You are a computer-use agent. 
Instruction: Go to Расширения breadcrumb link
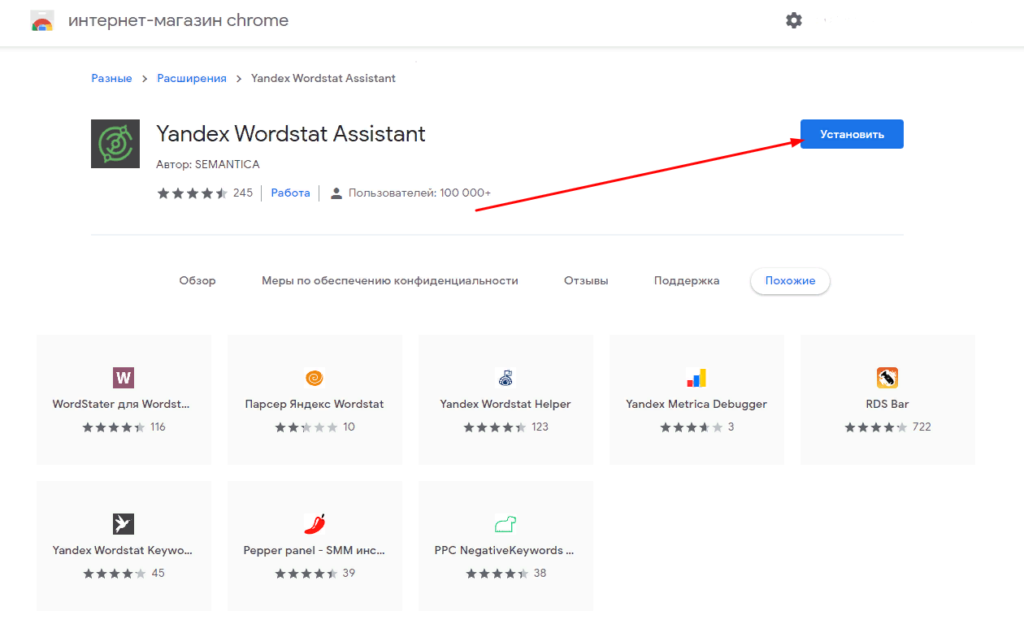tap(191, 78)
